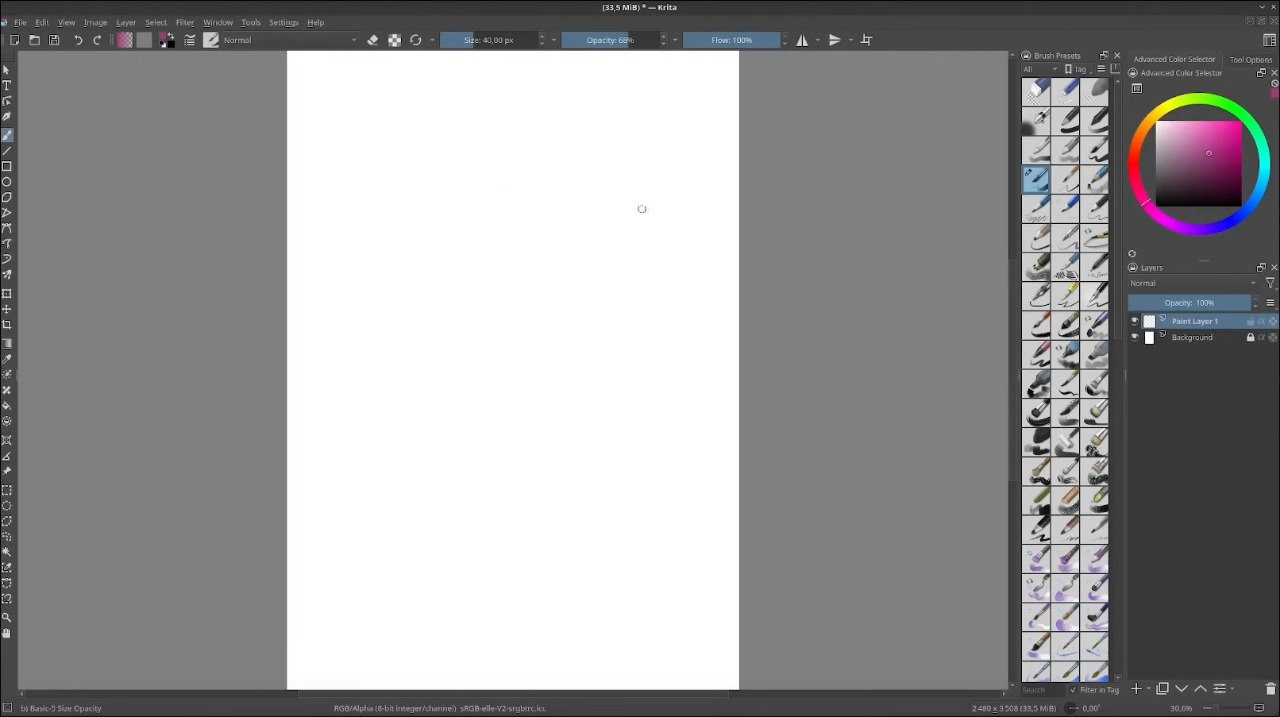Select the Fill bucket tool
Viewport: 1280px width, 717px height.
click(7, 406)
